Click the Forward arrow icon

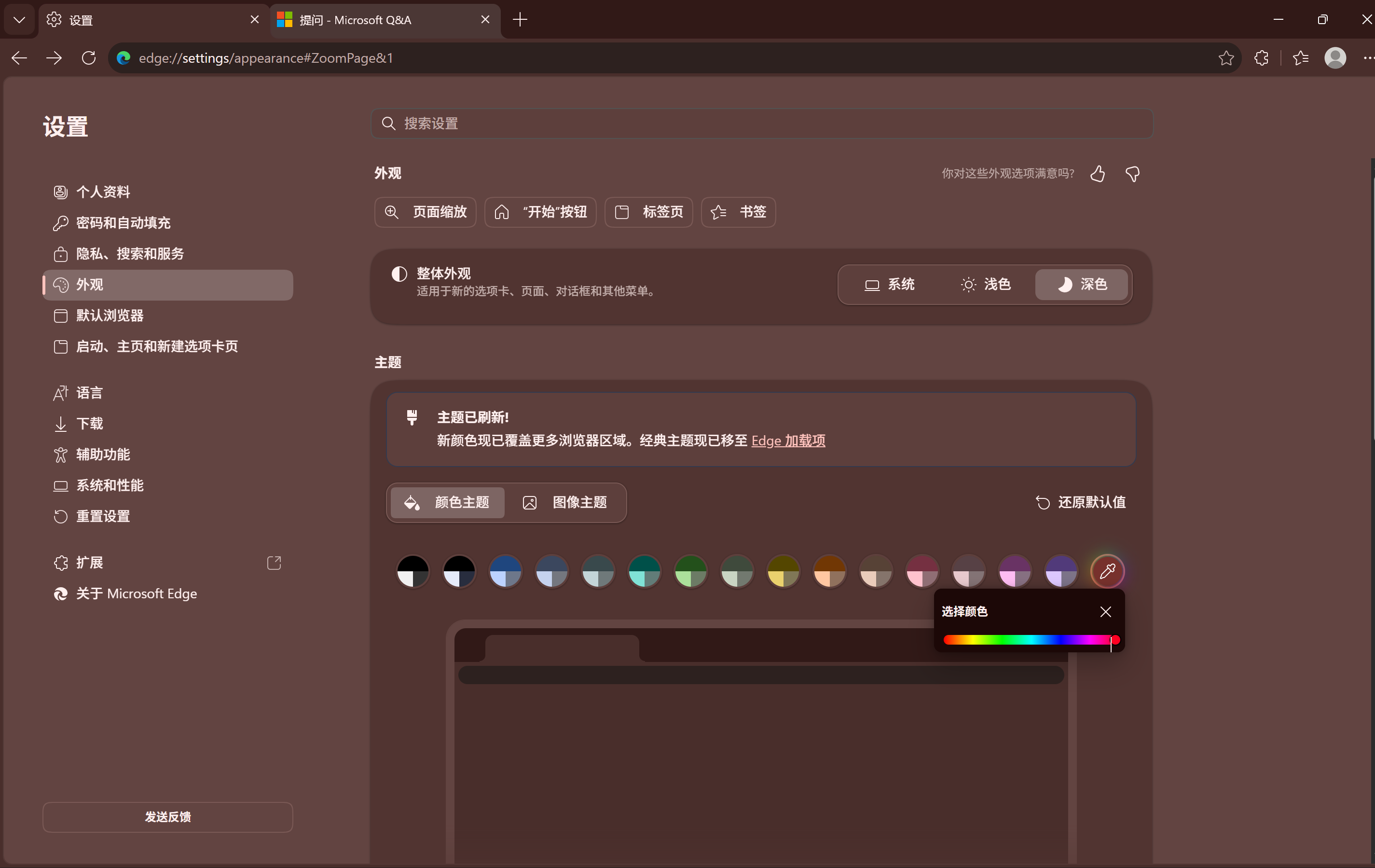coord(54,58)
